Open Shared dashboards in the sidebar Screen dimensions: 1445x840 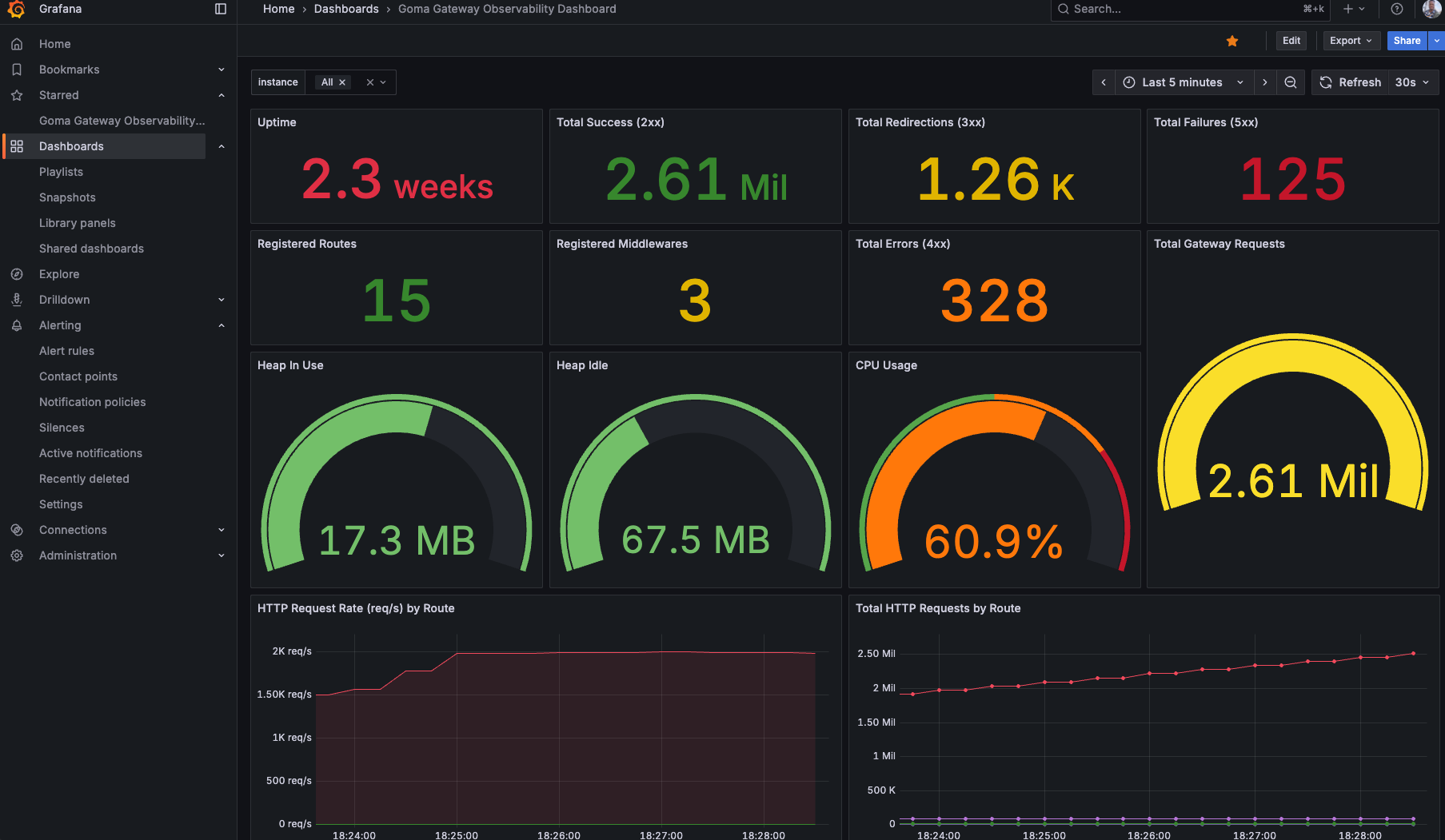pyautogui.click(x=91, y=249)
